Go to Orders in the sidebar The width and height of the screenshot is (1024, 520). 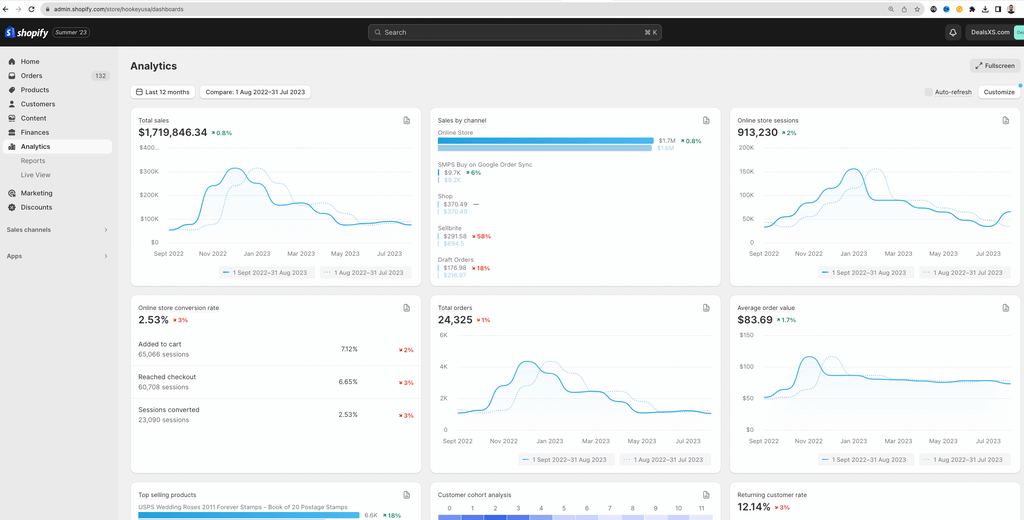pos(32,76)
